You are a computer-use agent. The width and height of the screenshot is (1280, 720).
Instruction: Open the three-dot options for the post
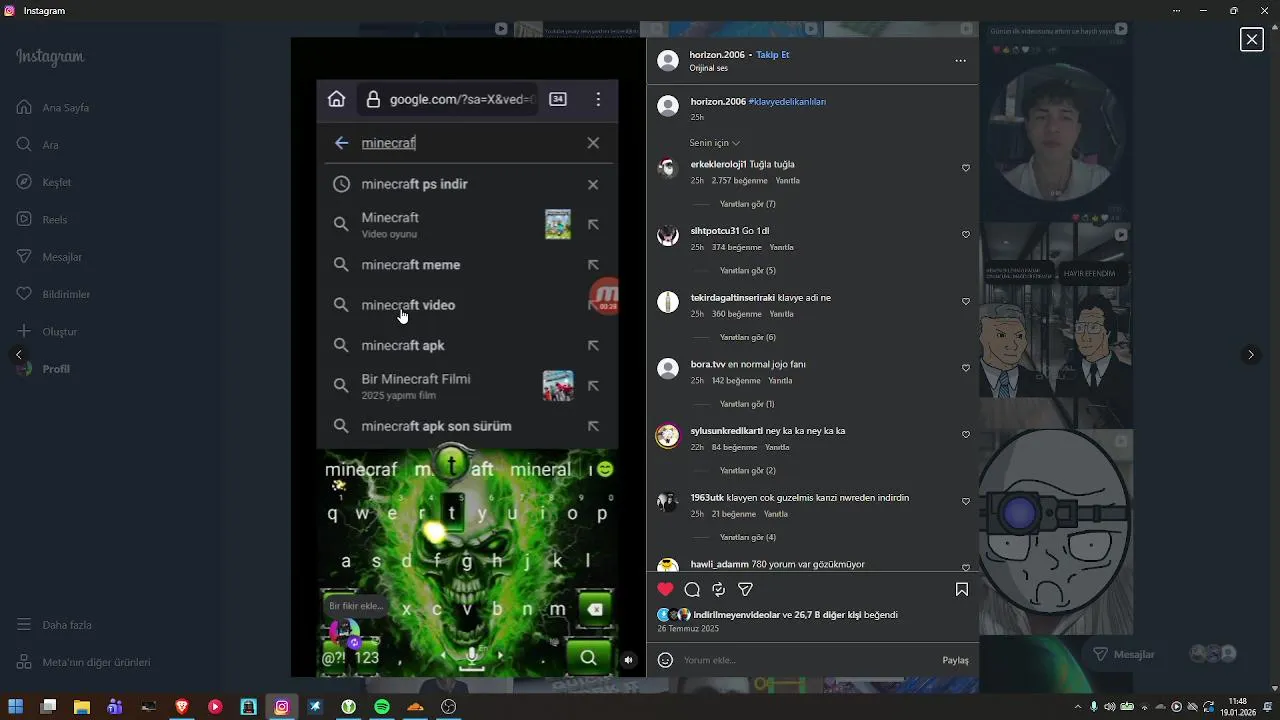[x=960, y=61]
